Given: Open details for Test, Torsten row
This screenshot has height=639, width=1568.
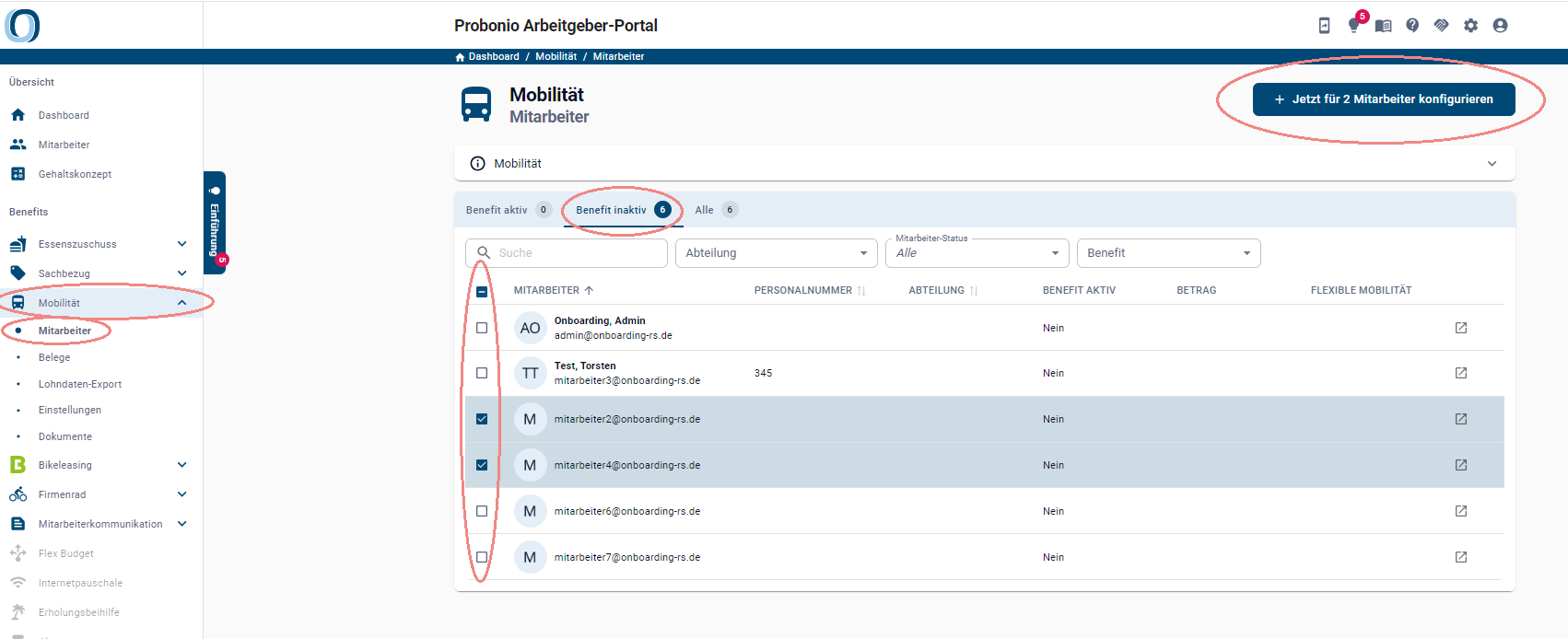Looking at the screenshot, I should pos(1461,373).
